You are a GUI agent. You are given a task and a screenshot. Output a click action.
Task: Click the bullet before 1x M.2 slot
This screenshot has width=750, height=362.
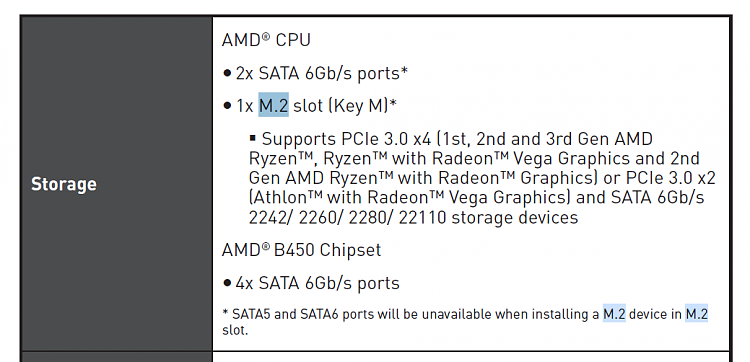227,106
